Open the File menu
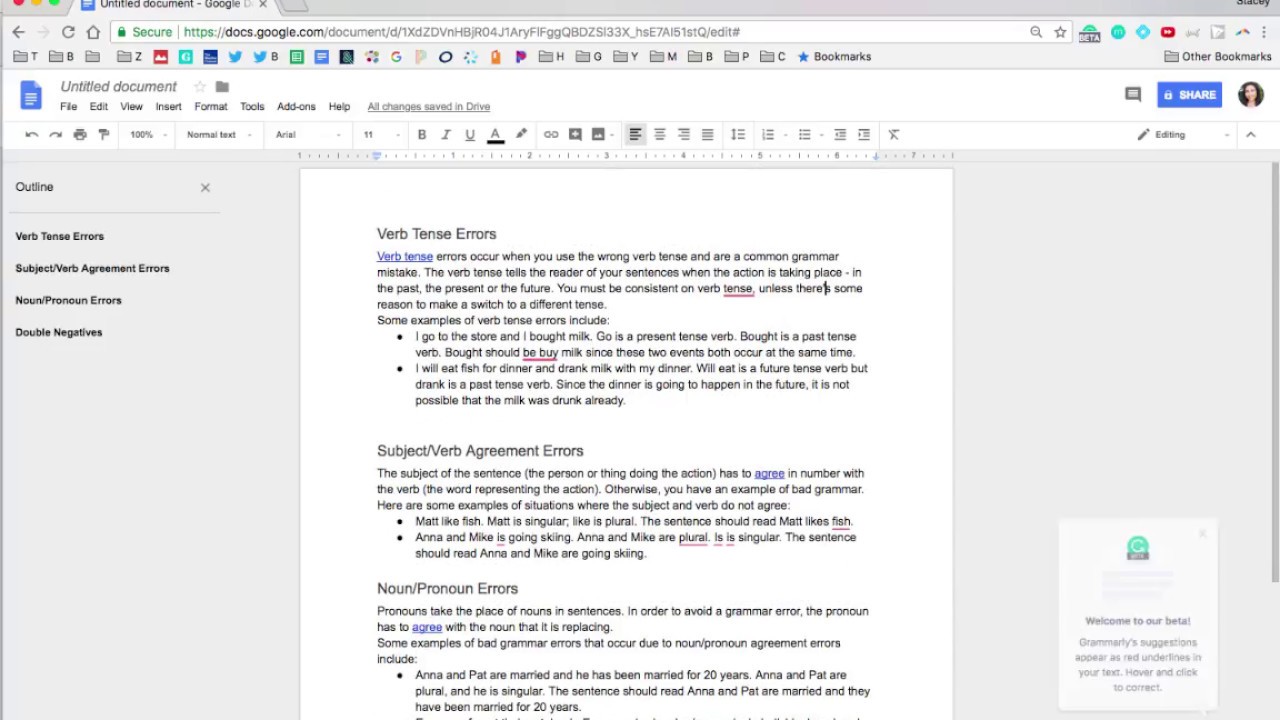The height and width of the screenshot is (720, 1280). pos(68,107)
